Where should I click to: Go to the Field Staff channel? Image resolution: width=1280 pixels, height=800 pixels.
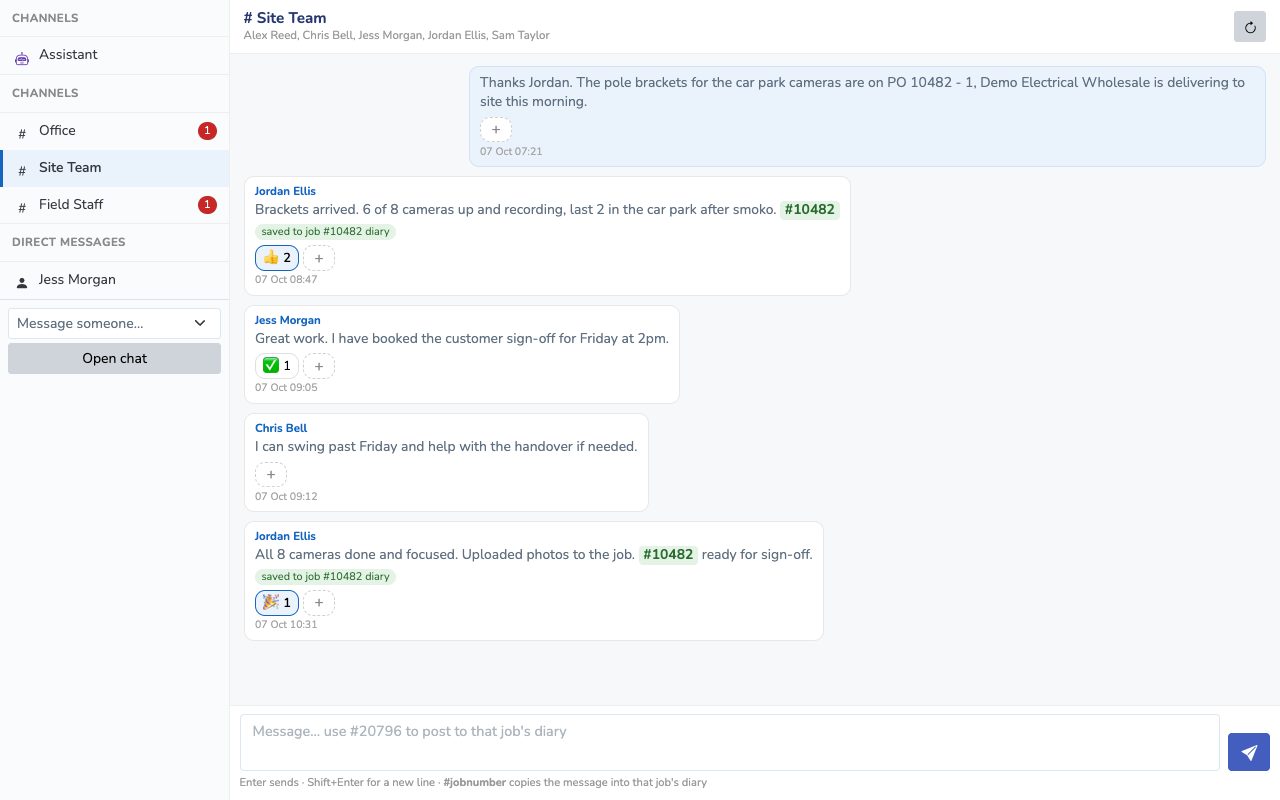(x=114, y=205)
